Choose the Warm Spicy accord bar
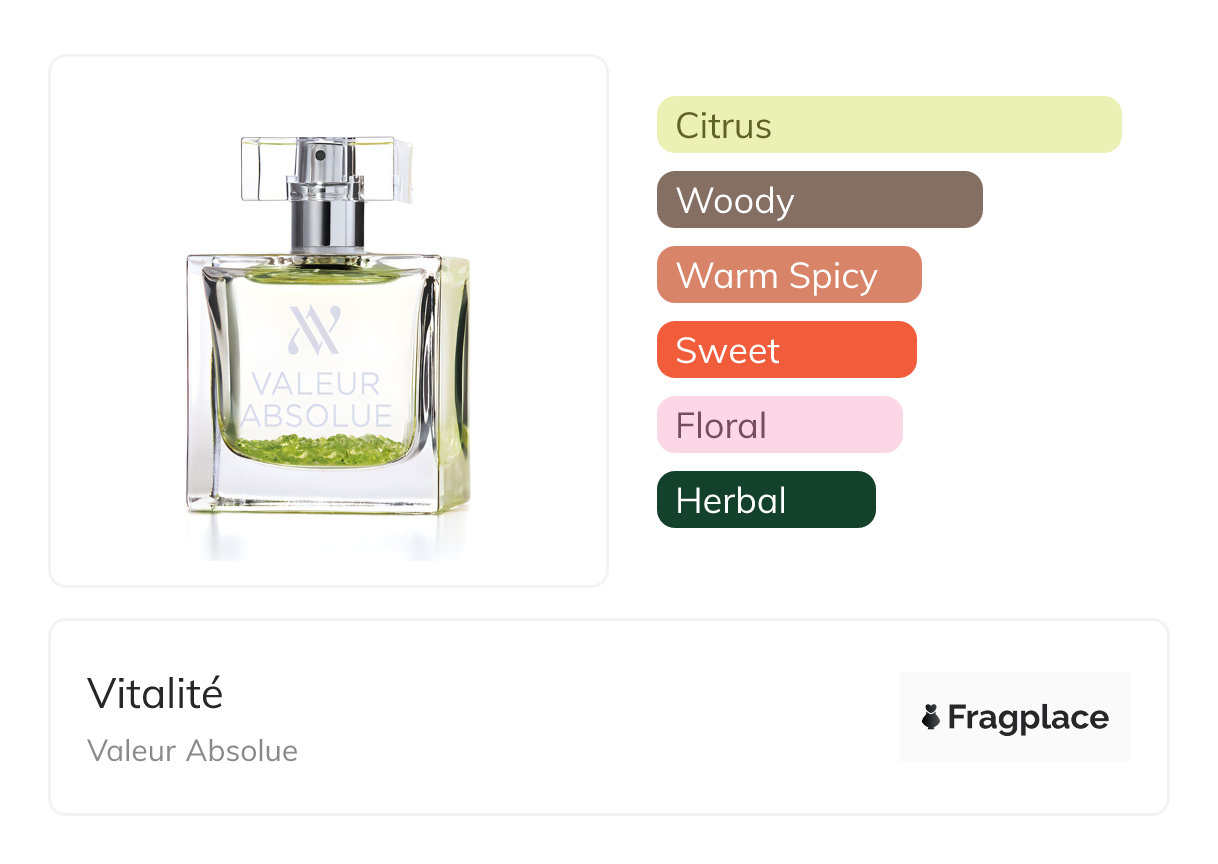1218x864 pixels. click(x=789, y=275)
